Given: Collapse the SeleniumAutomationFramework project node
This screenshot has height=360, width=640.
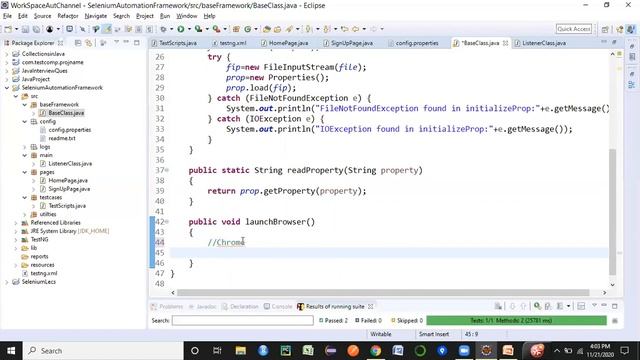Looking at the screenshot, I should pyautogui.click(x=7, y=88).
